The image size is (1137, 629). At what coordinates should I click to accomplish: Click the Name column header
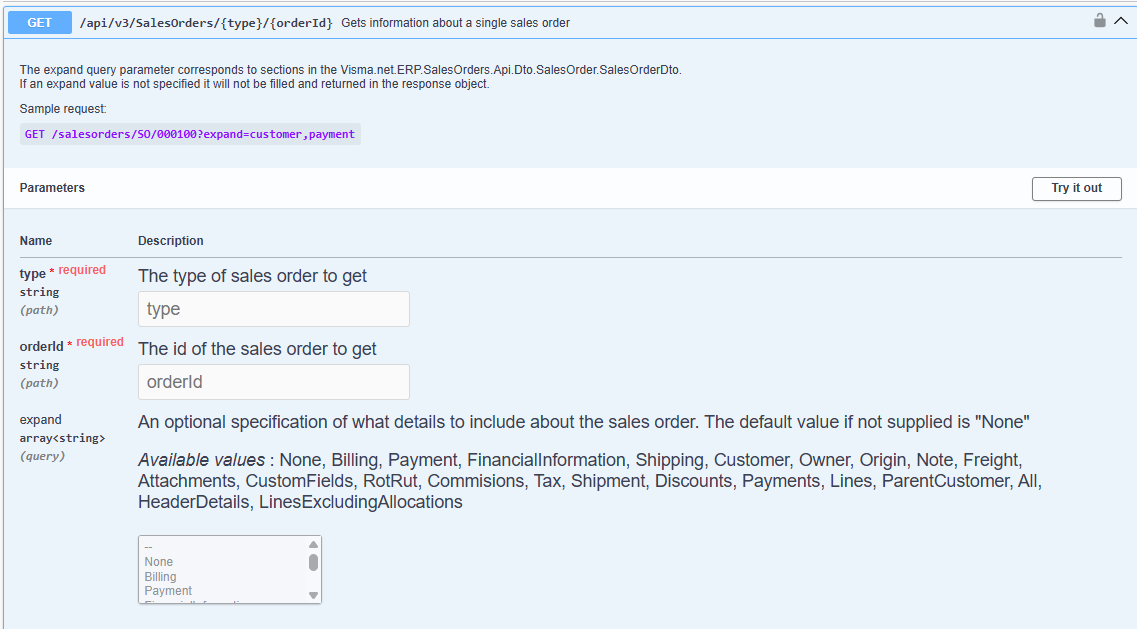coord(36,241)
